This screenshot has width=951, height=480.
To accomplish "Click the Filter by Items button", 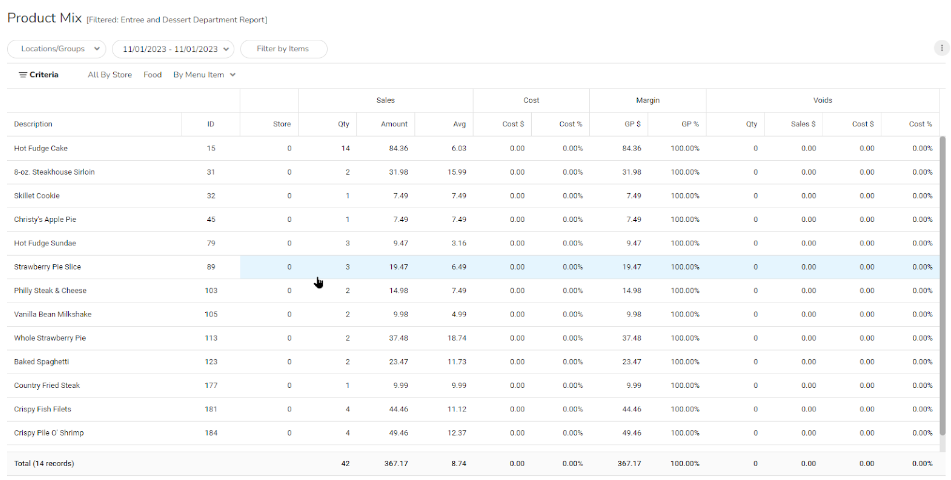I will pos(283,48).
